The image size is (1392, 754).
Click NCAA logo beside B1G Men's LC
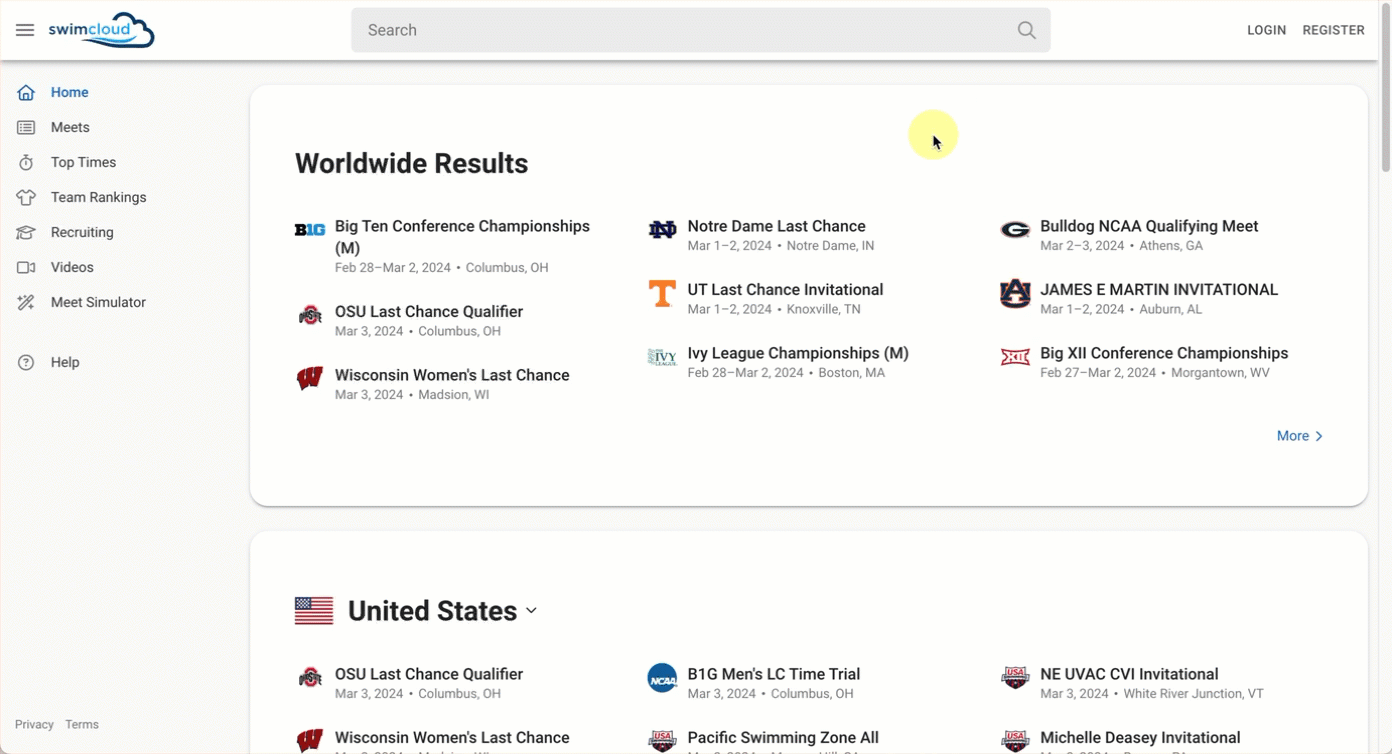tap(662, 678)
